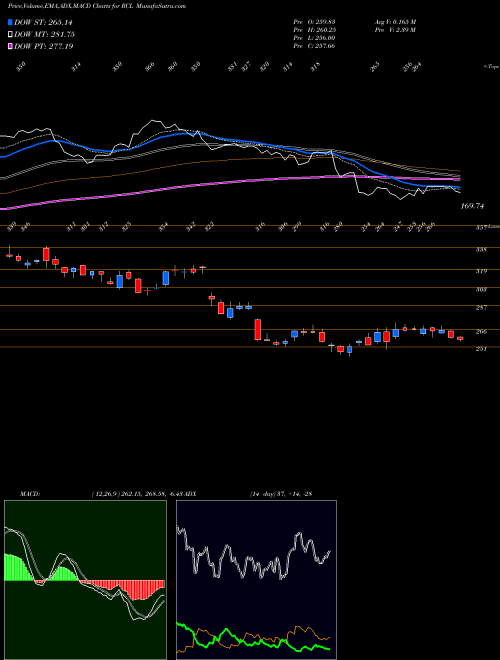This screenshot has width=500, height=660.
Task: Click the 'Avg V: 0.165 M' volume text
Action: pyautogui.click(x=396, y=21)
